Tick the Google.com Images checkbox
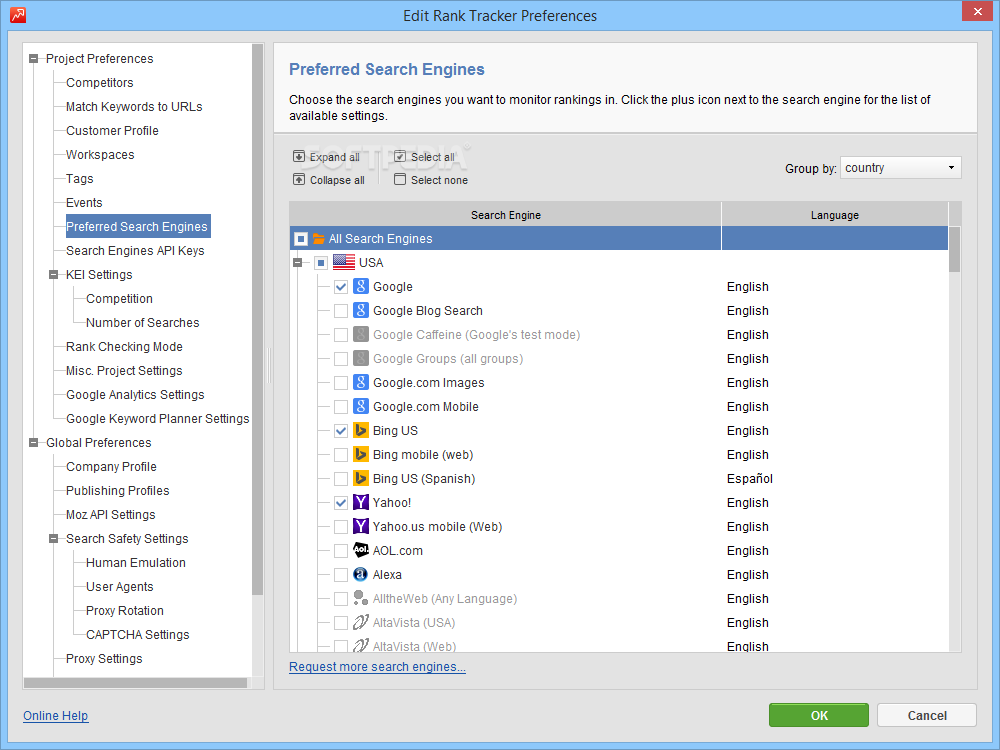 341,383
